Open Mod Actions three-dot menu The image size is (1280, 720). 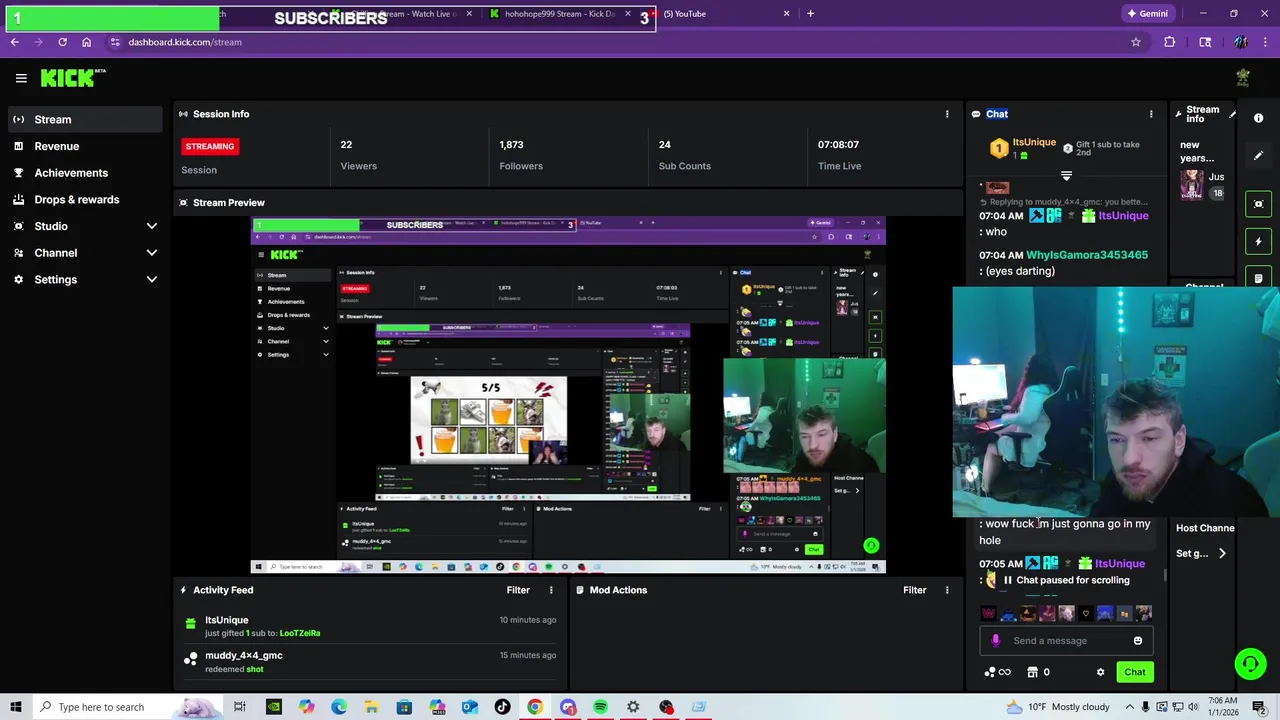947,590
